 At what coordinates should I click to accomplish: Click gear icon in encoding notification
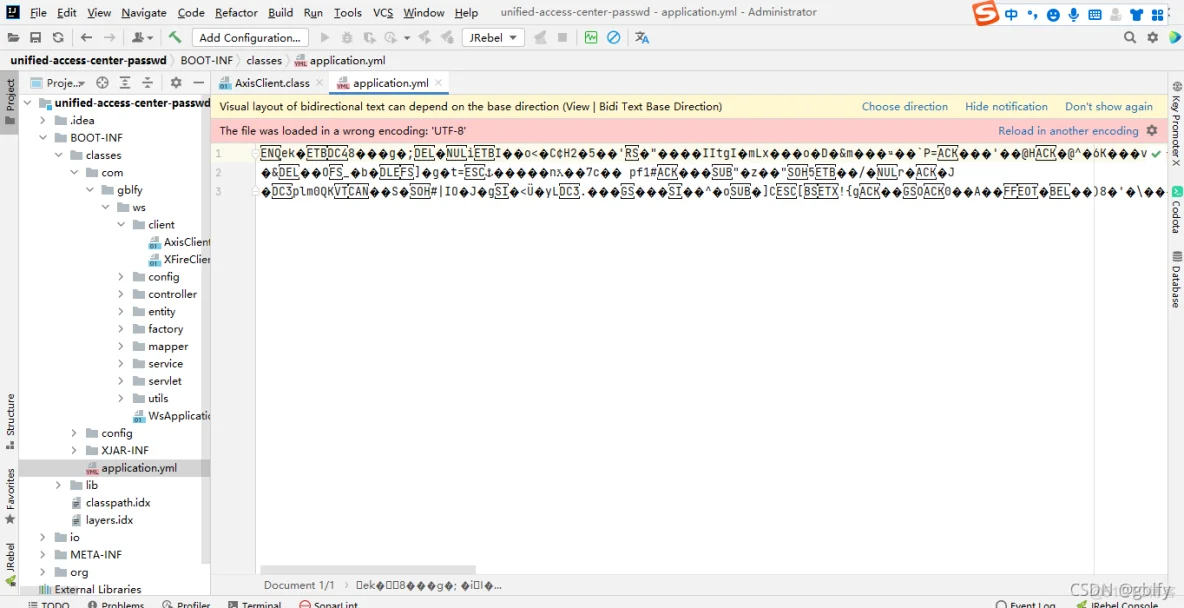(x=1152, y=131)
